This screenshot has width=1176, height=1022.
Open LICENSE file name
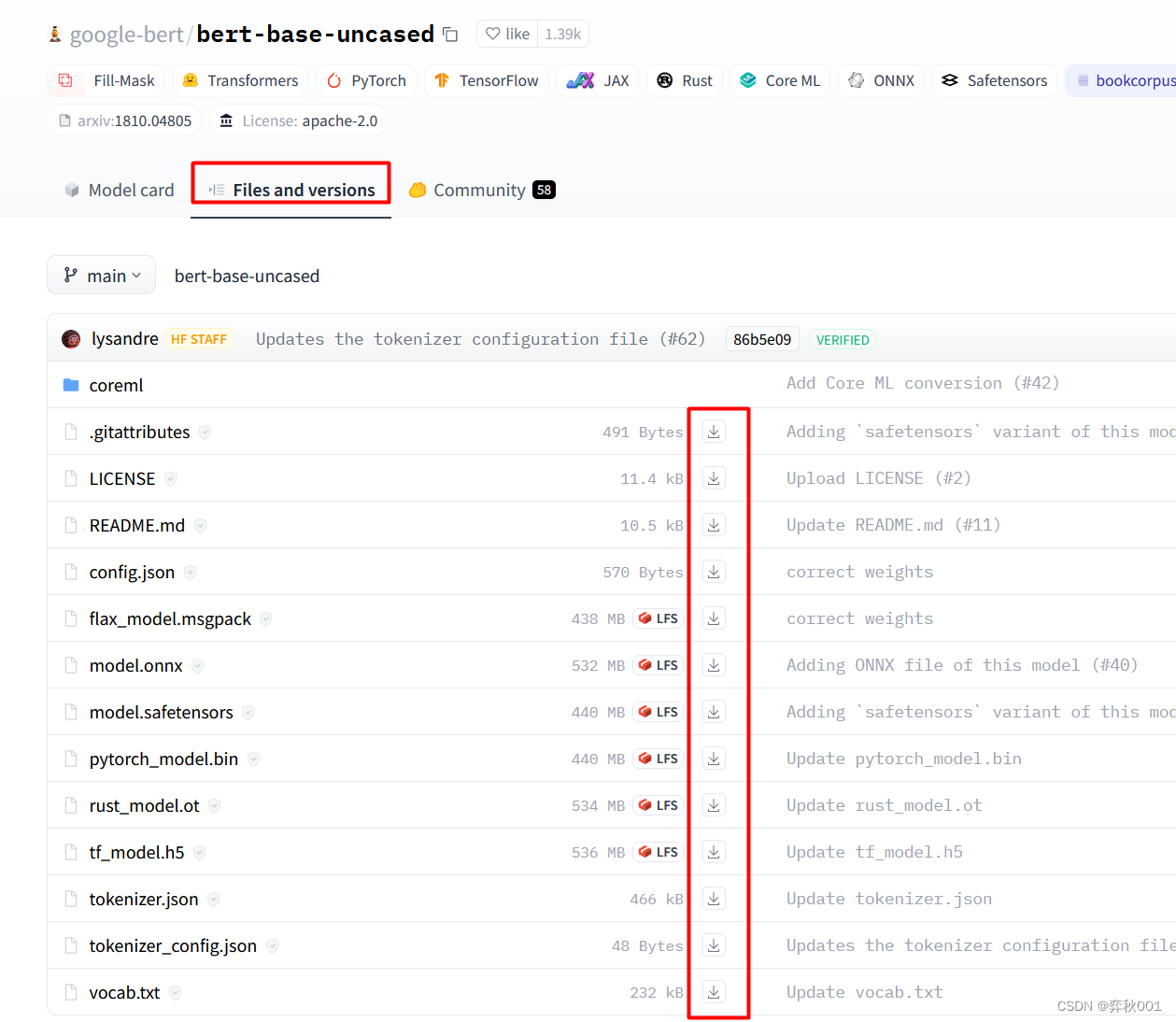pos(122,478)
